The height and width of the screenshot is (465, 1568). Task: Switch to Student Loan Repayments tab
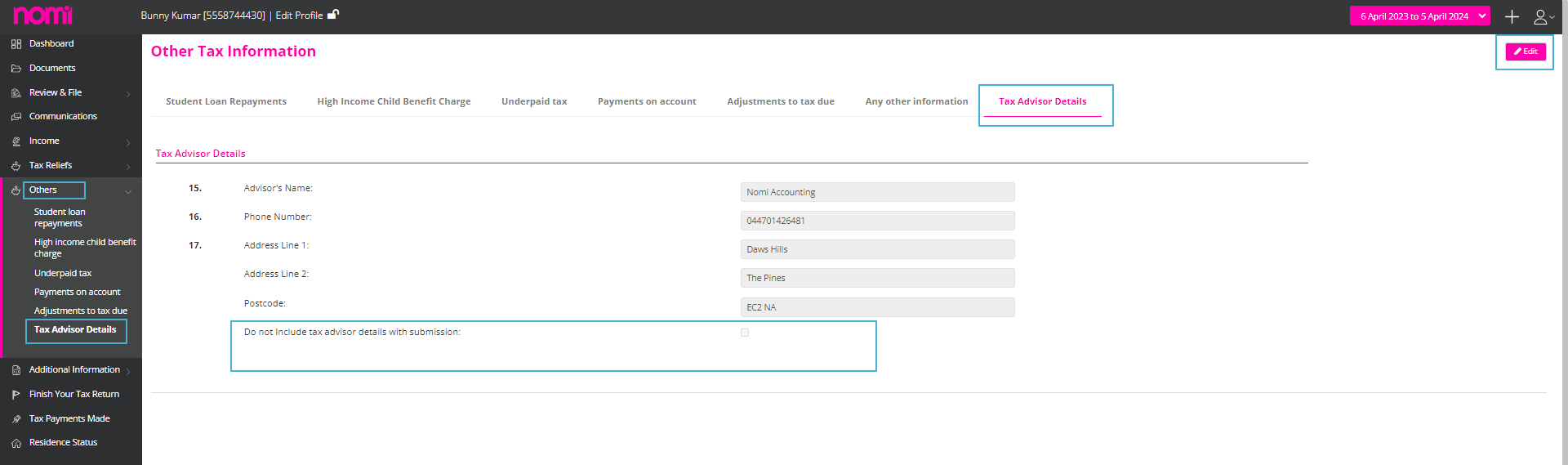click(x=226, y=101)
